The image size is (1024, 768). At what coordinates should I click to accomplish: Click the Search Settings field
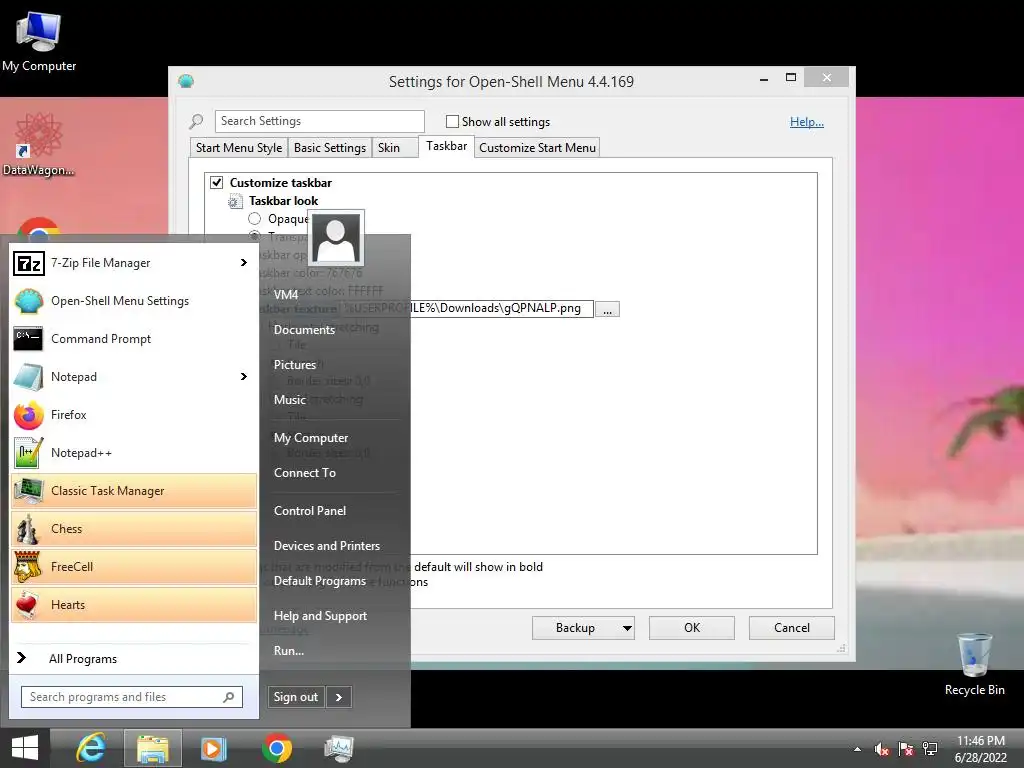pos(319,121)
